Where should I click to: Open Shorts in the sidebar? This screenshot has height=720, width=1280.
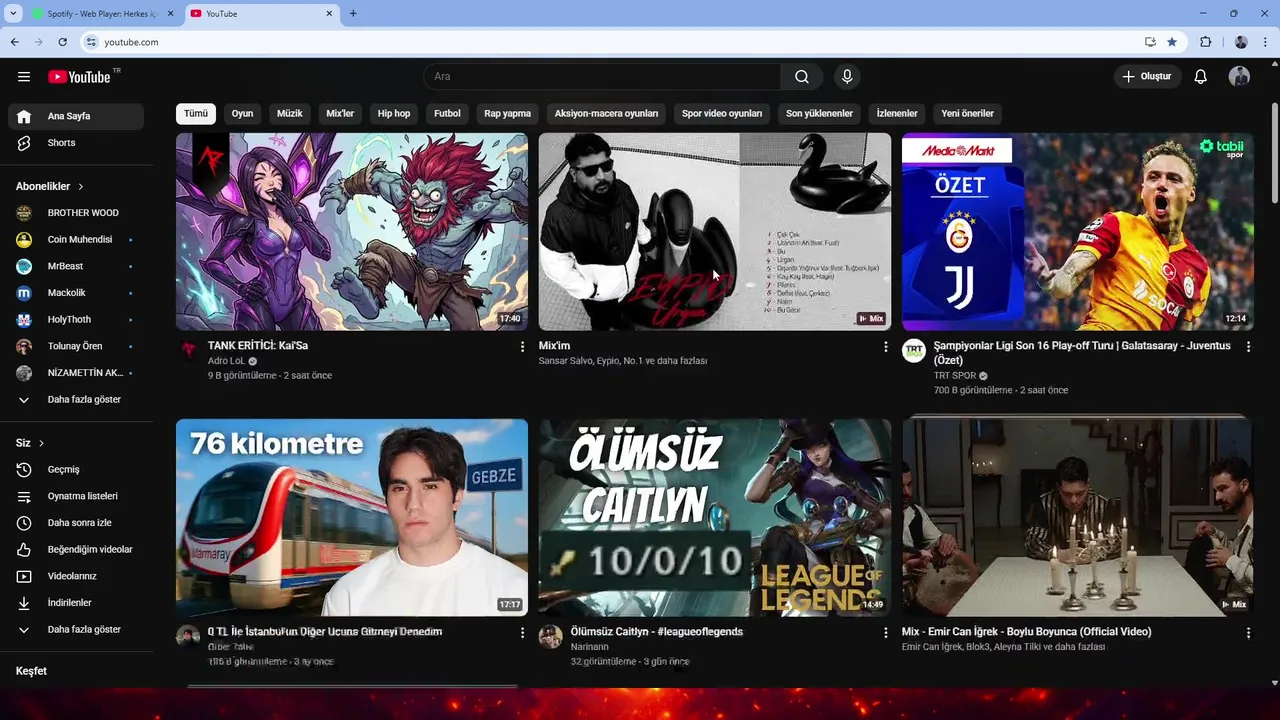(x=76, y=143)
